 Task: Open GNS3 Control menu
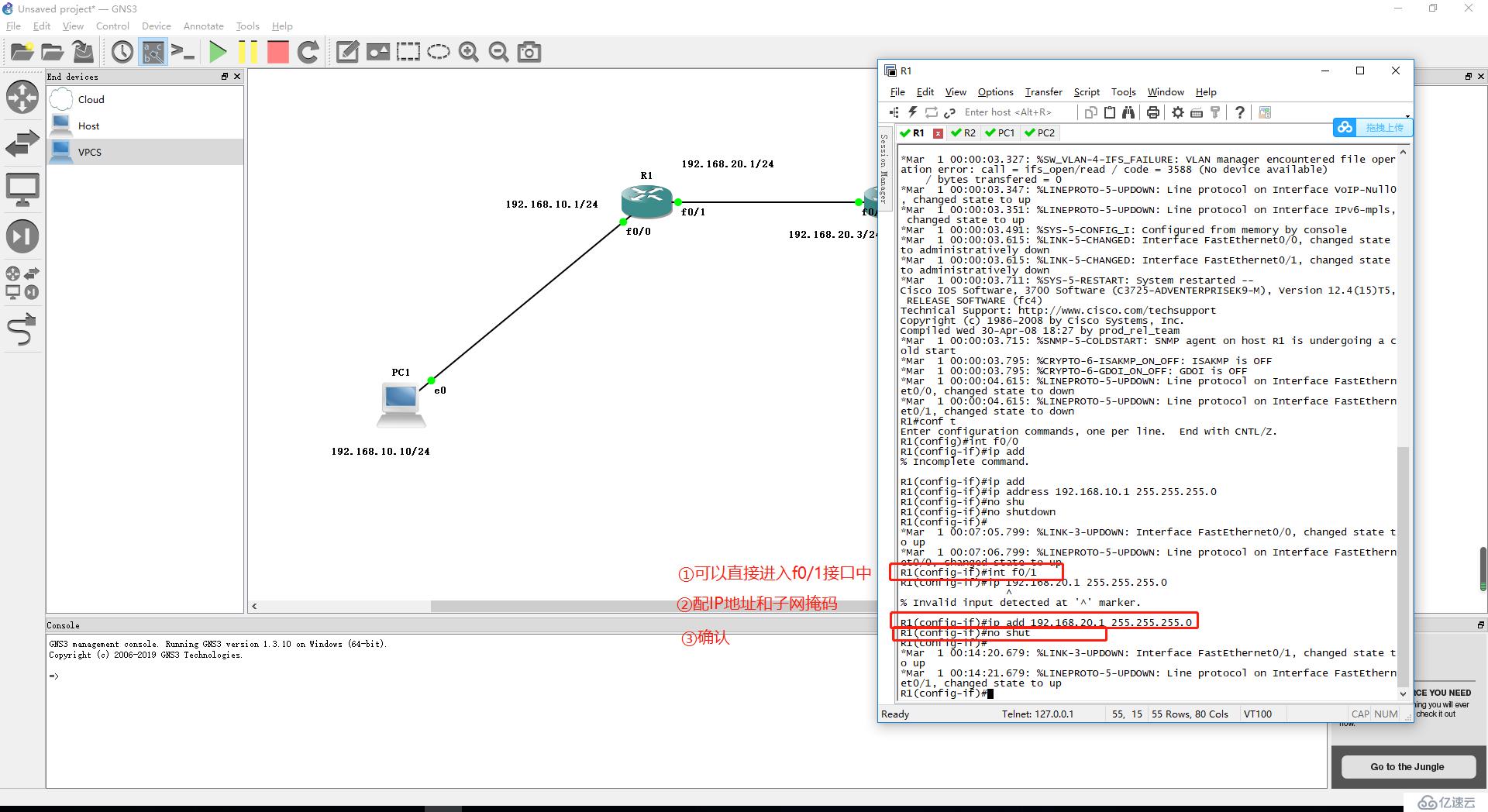[112, 26]
